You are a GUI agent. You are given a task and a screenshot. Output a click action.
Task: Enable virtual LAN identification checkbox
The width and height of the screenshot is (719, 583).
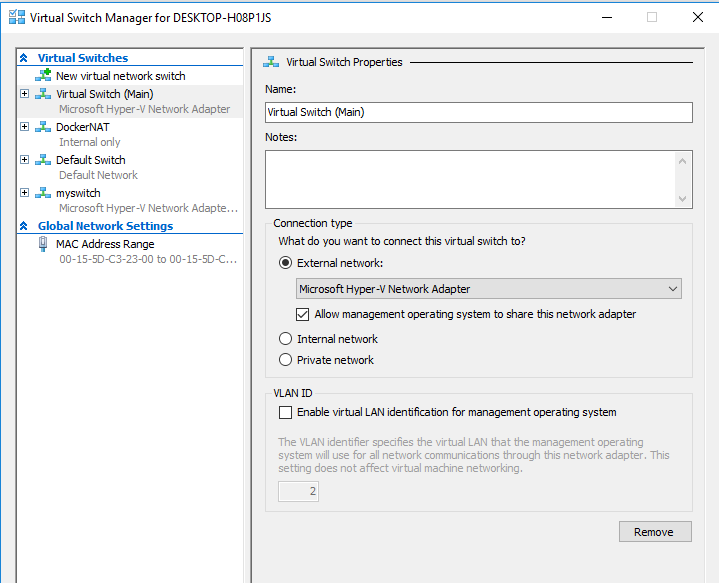[285, 412]
